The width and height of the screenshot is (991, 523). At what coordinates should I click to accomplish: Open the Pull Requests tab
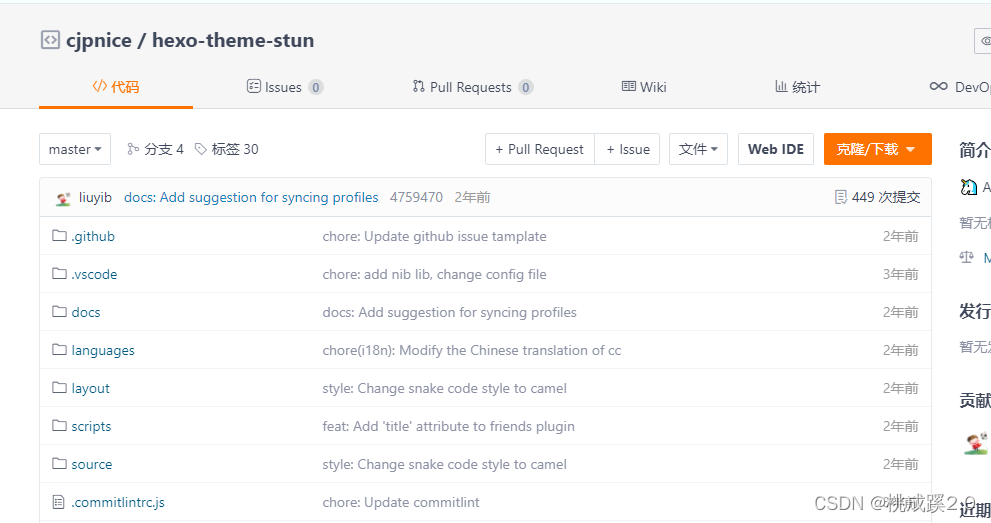coord(473,87)
